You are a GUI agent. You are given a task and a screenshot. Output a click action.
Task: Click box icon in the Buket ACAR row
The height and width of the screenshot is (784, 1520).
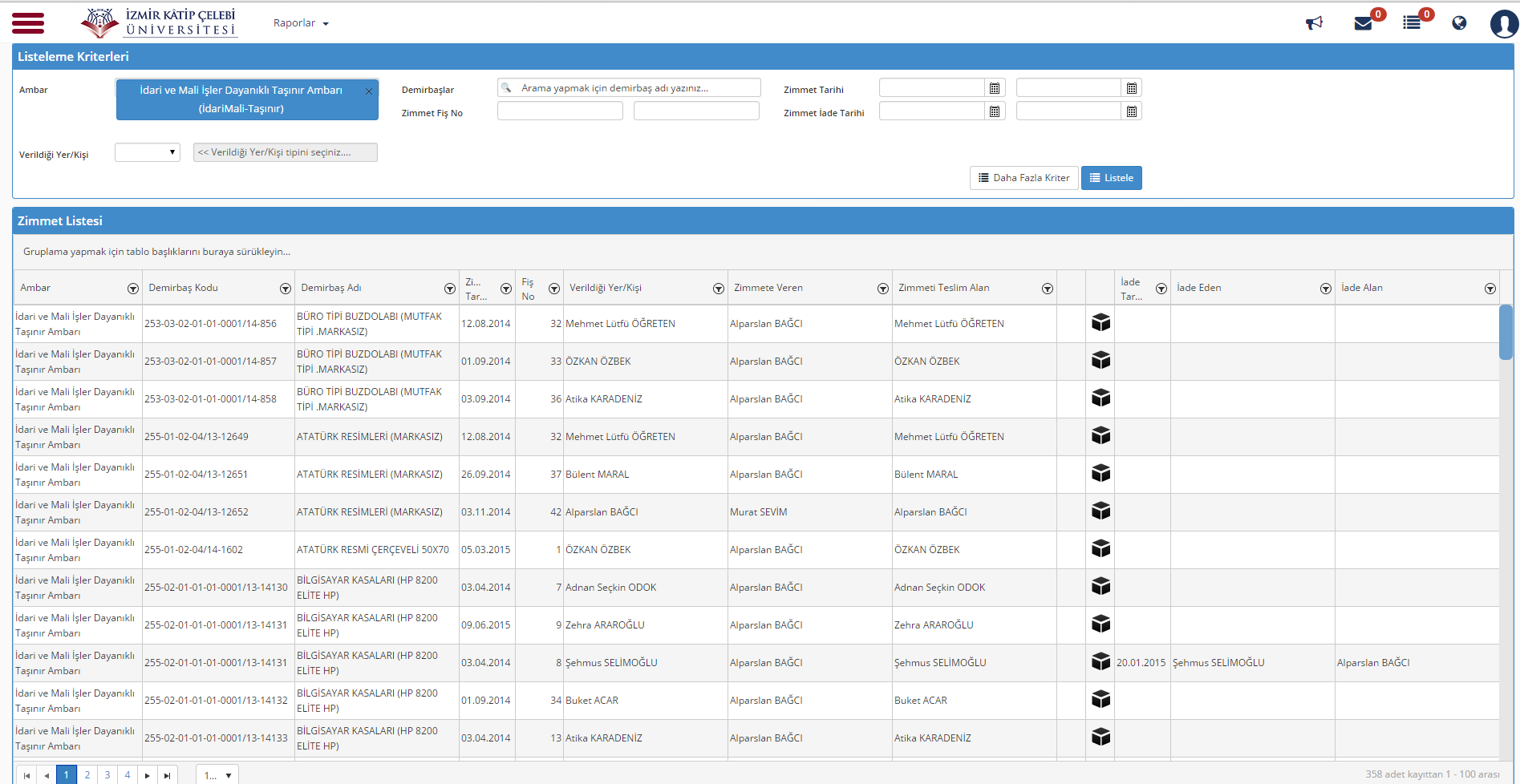click(1100, 699)
